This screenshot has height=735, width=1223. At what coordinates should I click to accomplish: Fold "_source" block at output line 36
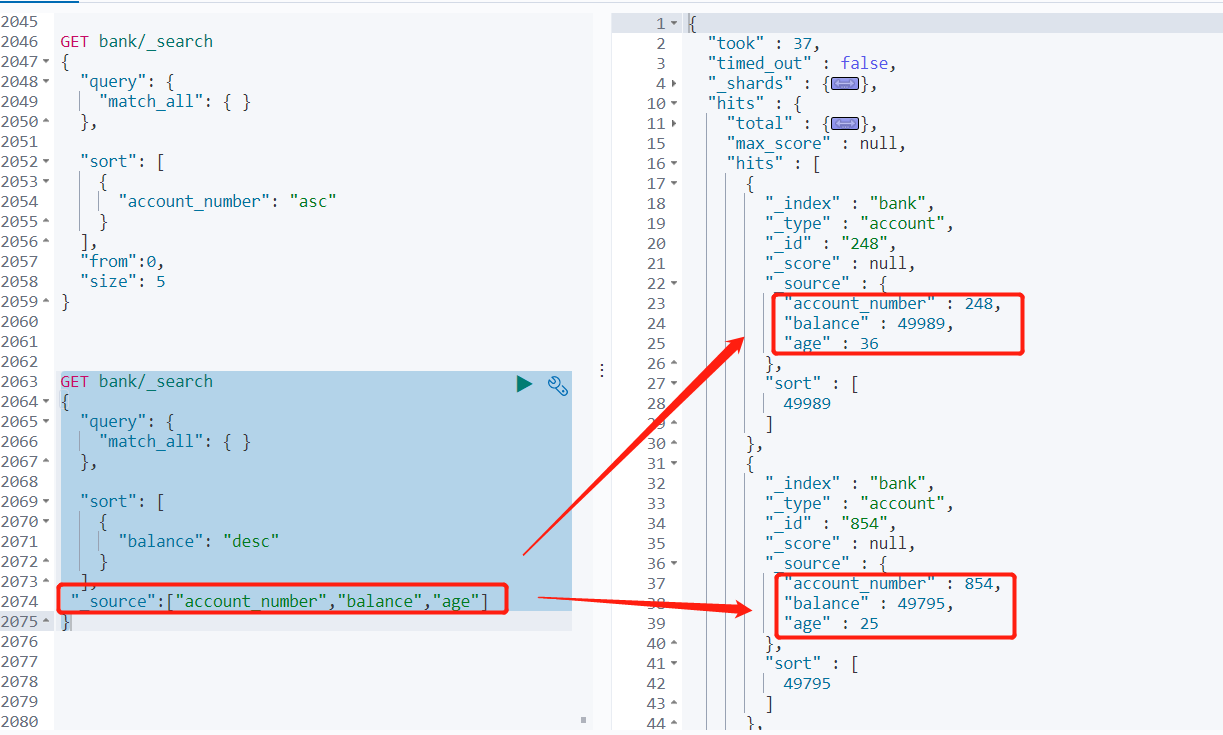click(674, 564)
